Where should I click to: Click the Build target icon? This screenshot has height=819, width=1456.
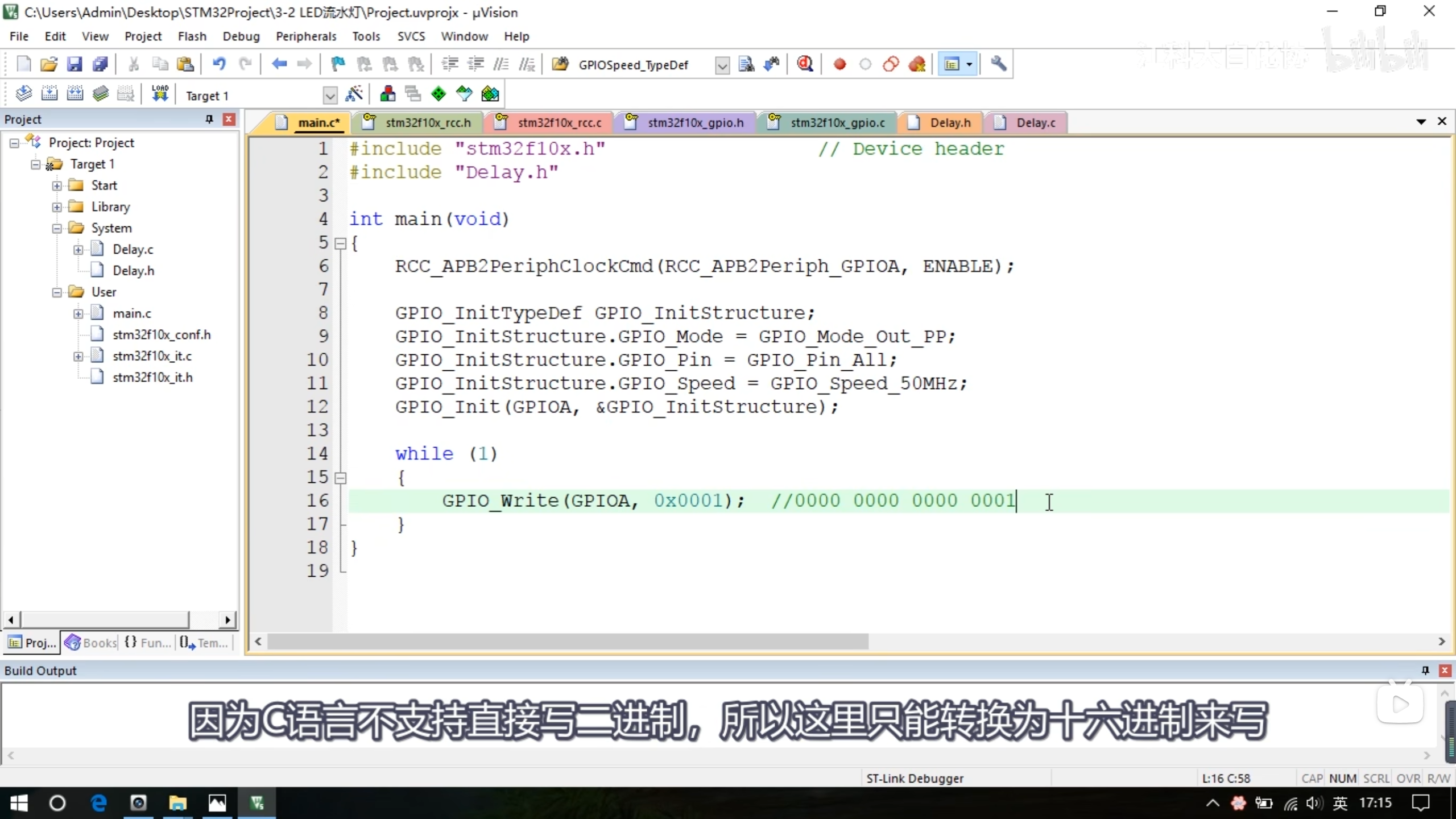pos(49,94)
